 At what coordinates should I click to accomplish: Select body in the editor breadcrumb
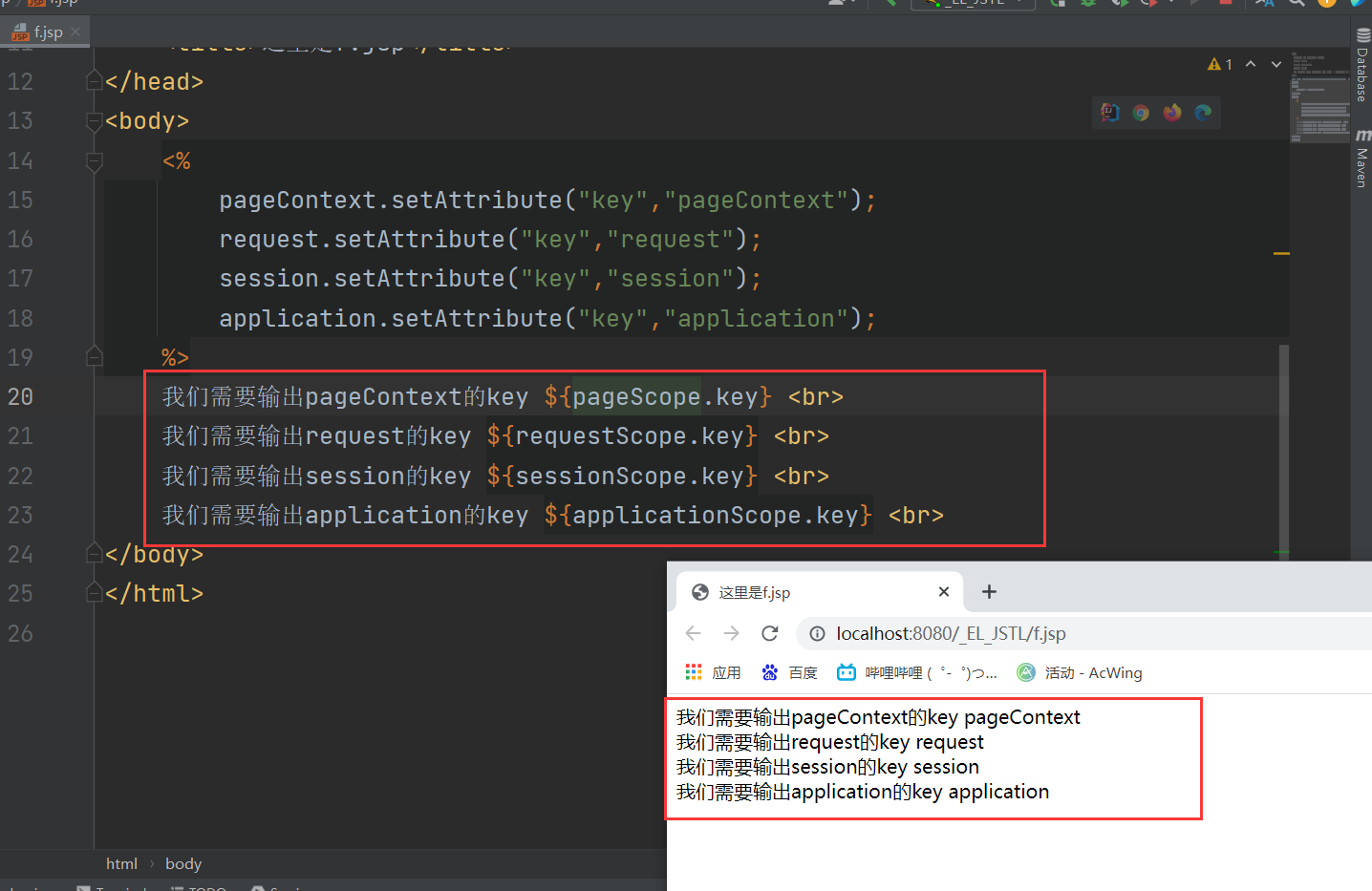[183, 863]
